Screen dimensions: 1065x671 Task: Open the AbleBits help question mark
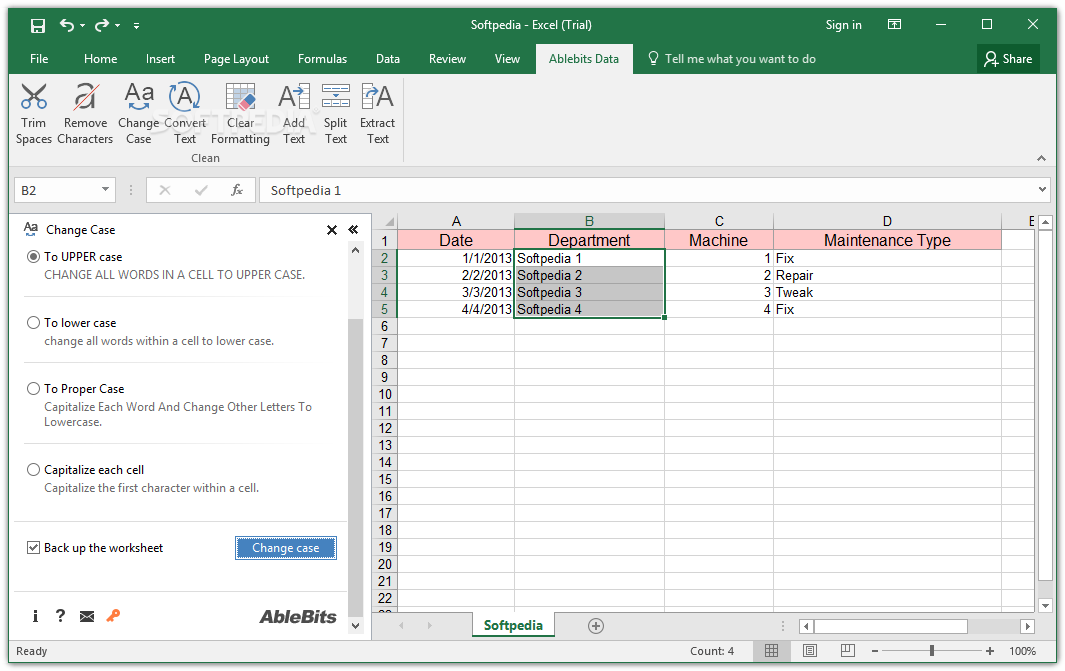(x=60, y=615)
